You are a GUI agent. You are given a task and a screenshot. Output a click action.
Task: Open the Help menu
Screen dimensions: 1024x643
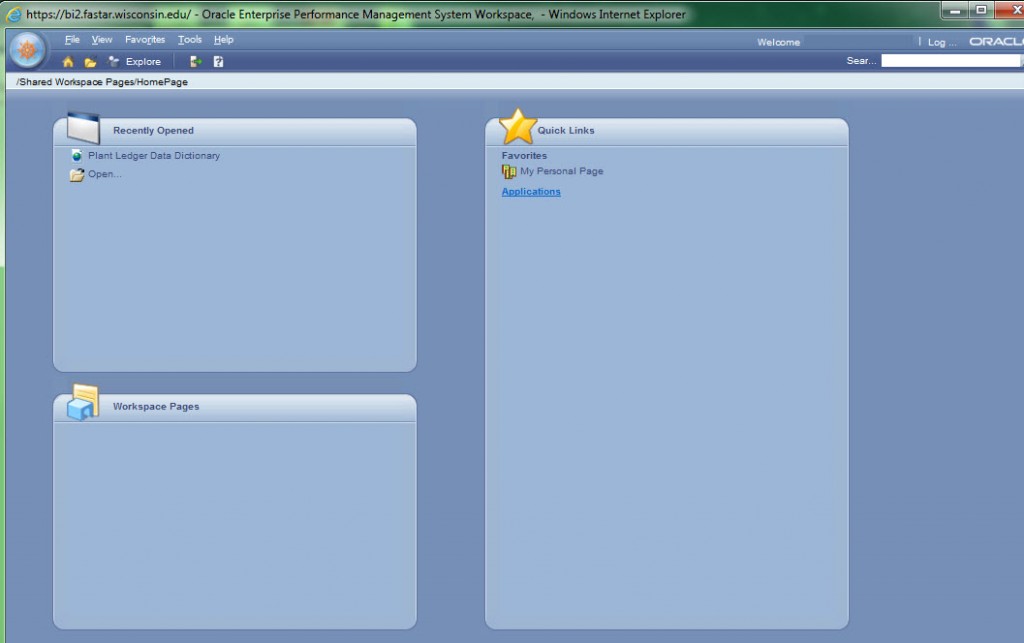tap(223, 40)
